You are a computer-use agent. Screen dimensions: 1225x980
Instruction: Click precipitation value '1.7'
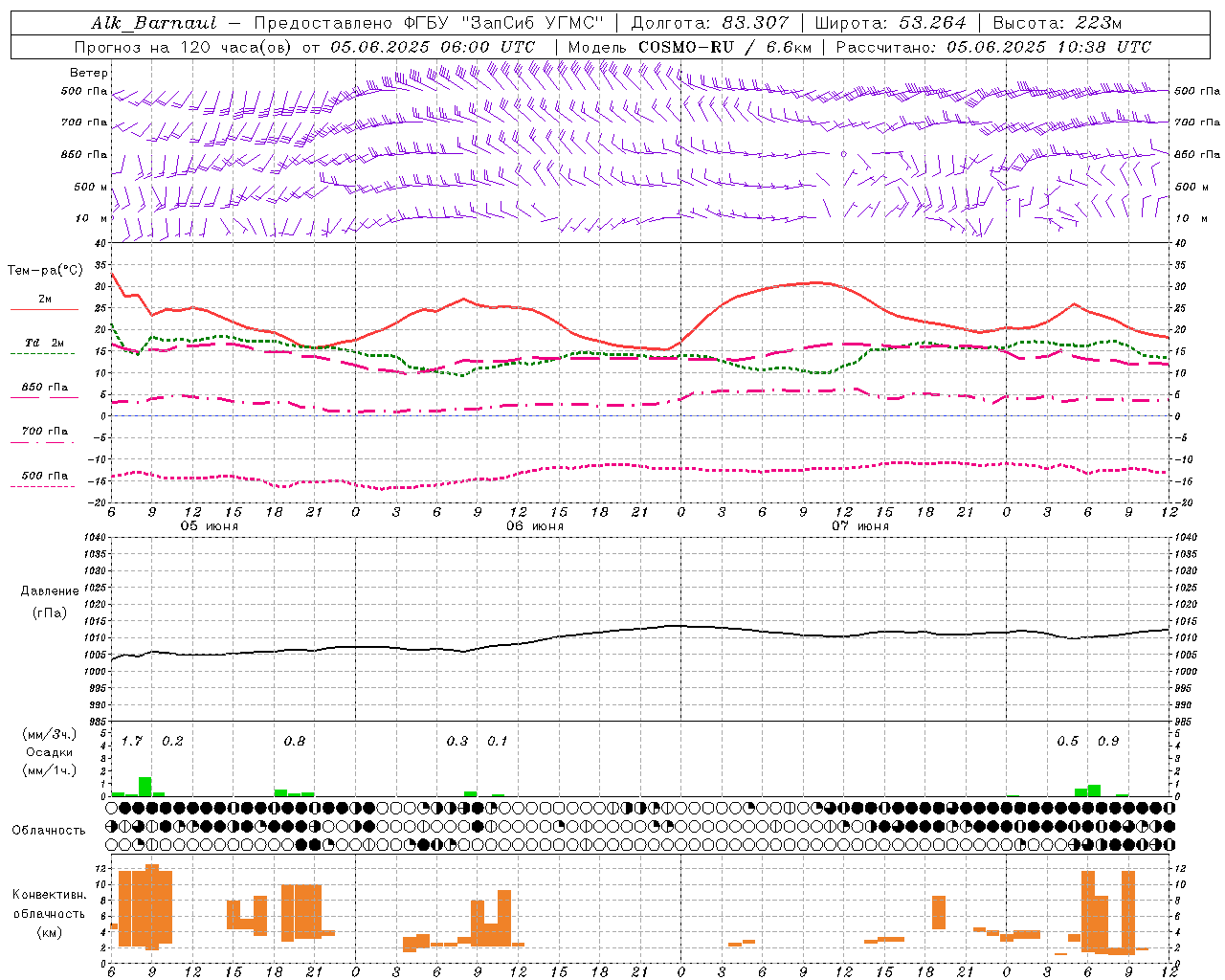tap(131, 741)
